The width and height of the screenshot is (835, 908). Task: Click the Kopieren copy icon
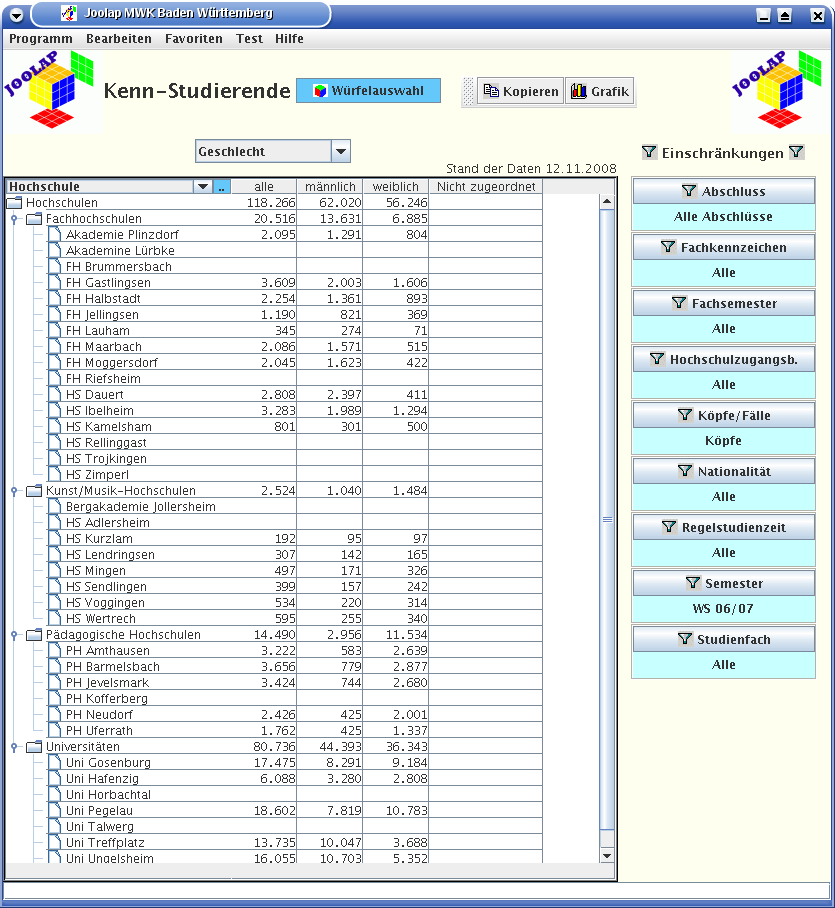point(491,92)
